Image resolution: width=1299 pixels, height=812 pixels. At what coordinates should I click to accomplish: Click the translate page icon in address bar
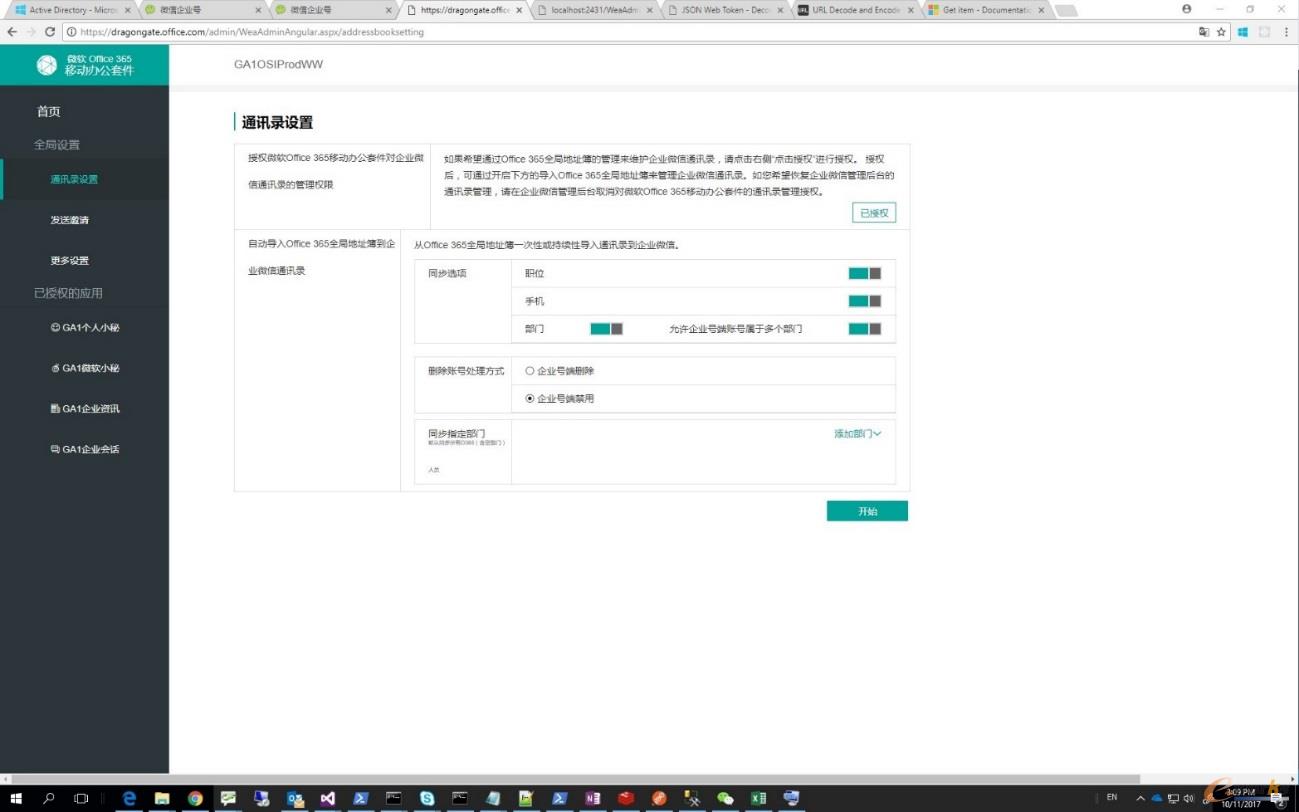tap(1204, 32)
